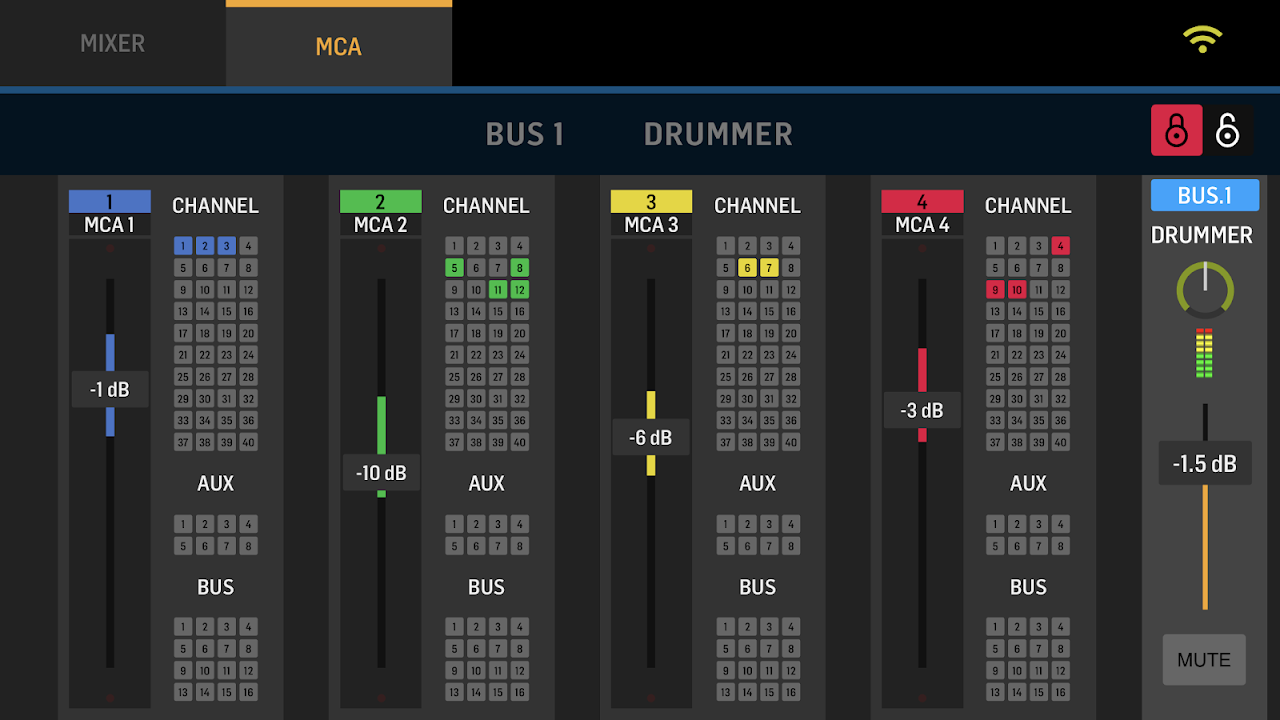Assign channel 13 to MCA 2
Image resolution: width=1280 pixels, height=720 pixels.
pyautogui.click(x=454, y=311)
